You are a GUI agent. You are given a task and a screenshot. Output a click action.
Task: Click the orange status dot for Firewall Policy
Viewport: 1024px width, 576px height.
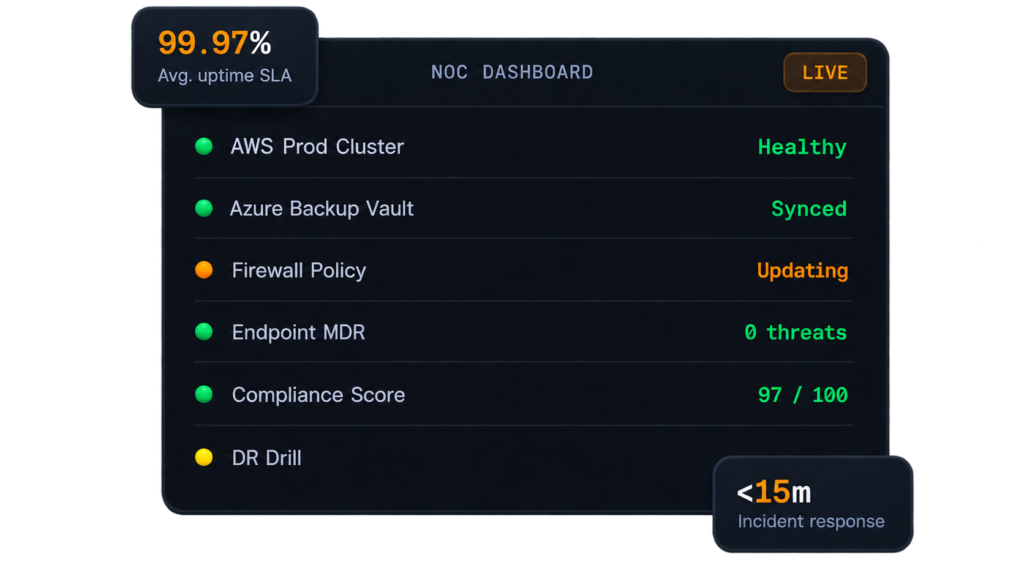pos(204,270)
